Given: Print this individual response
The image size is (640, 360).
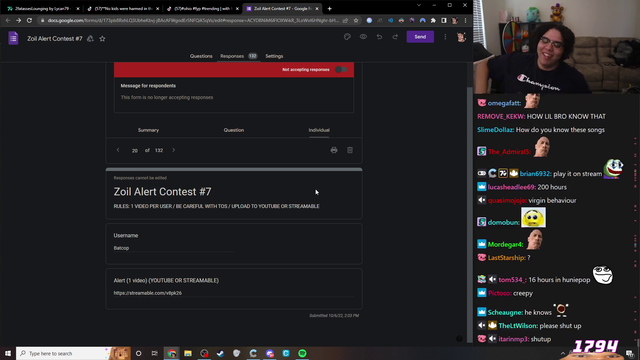Looking at the screenshot, I should 334,150.
